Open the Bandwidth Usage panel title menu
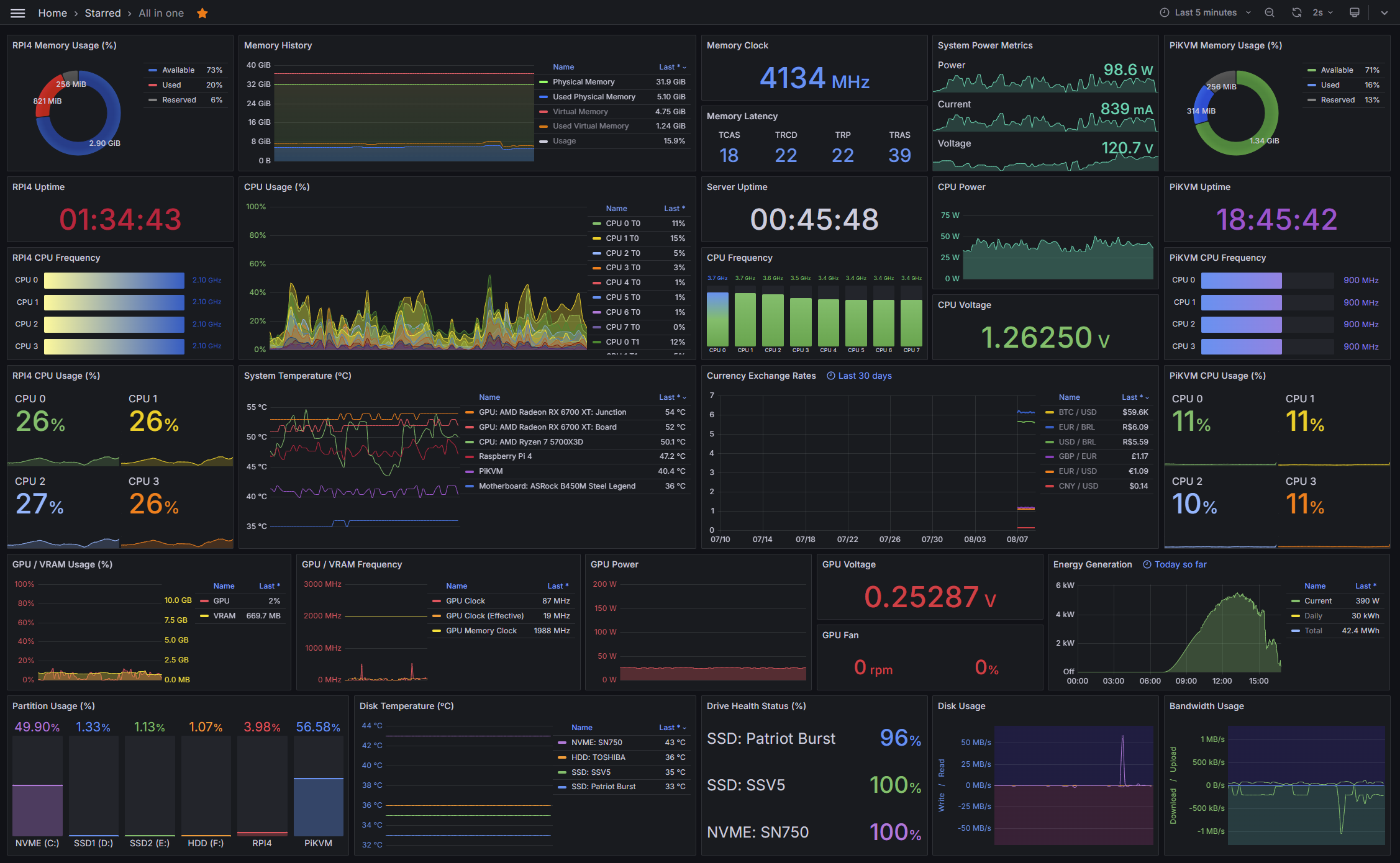The width and height of the screenshot is (1400, 863). click(x=1206, y=706)
